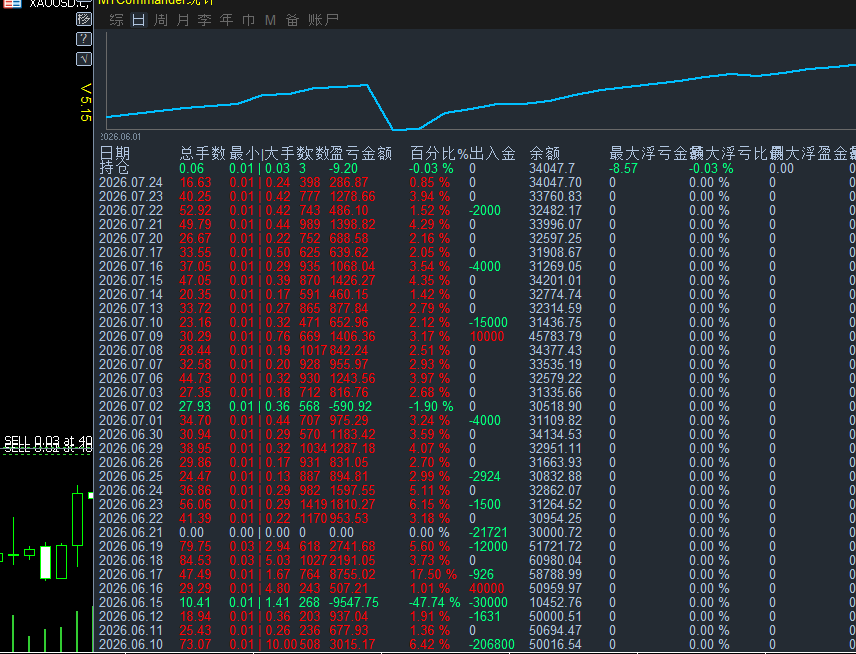Select the 2026.06.10 date row
The image size is (856, 654).
tap(131, 645)
